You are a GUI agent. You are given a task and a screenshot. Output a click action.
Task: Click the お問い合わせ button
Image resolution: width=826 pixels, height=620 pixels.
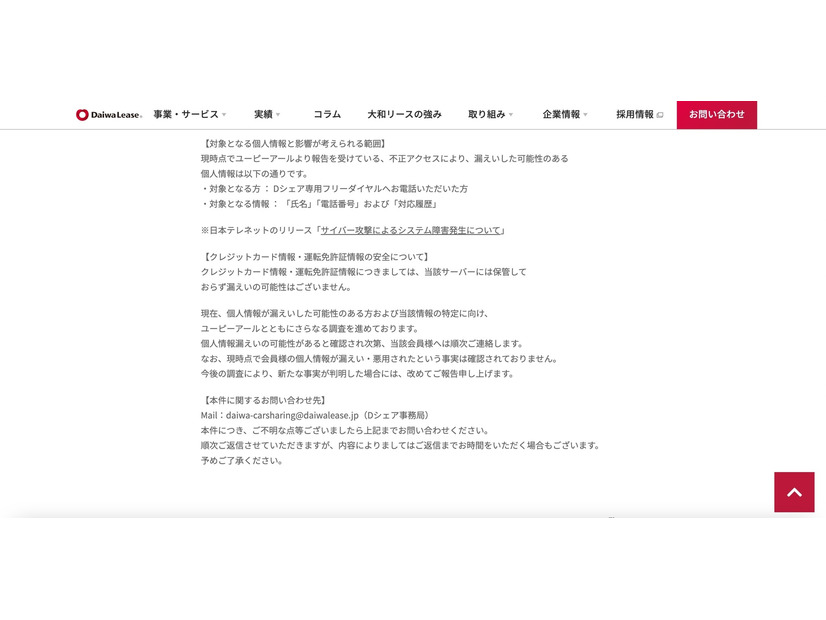tap(716, 115)
